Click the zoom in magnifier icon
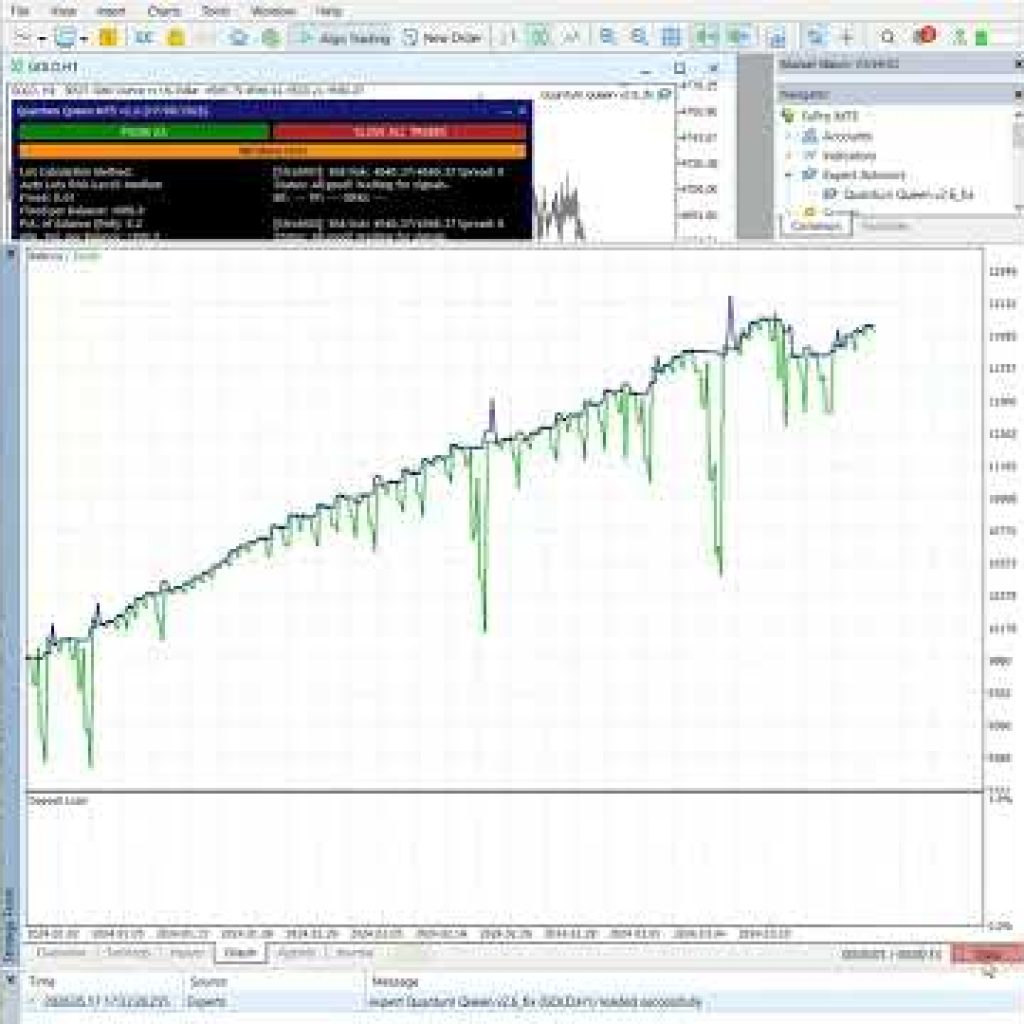The width and height of the screenshot is (1024, 1024). pyautogui.click(x=607, y=37)
